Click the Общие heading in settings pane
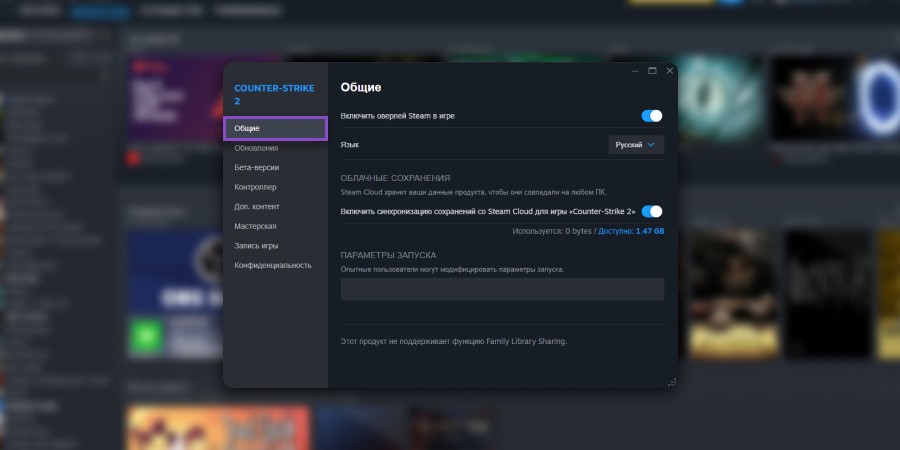This screenshot has width=900, height=450. click(361, 88)
